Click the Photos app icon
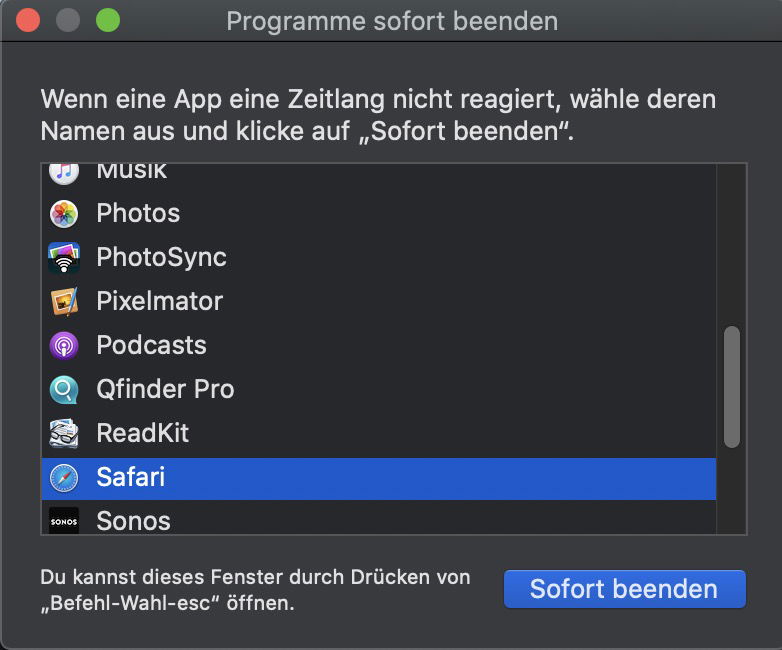Screen dimensions: 782x650 (64, 214)
